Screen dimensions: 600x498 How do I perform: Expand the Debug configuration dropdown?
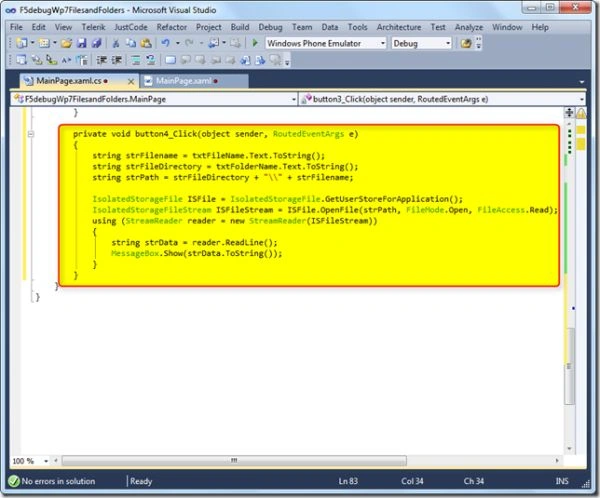tap(448, 43)
